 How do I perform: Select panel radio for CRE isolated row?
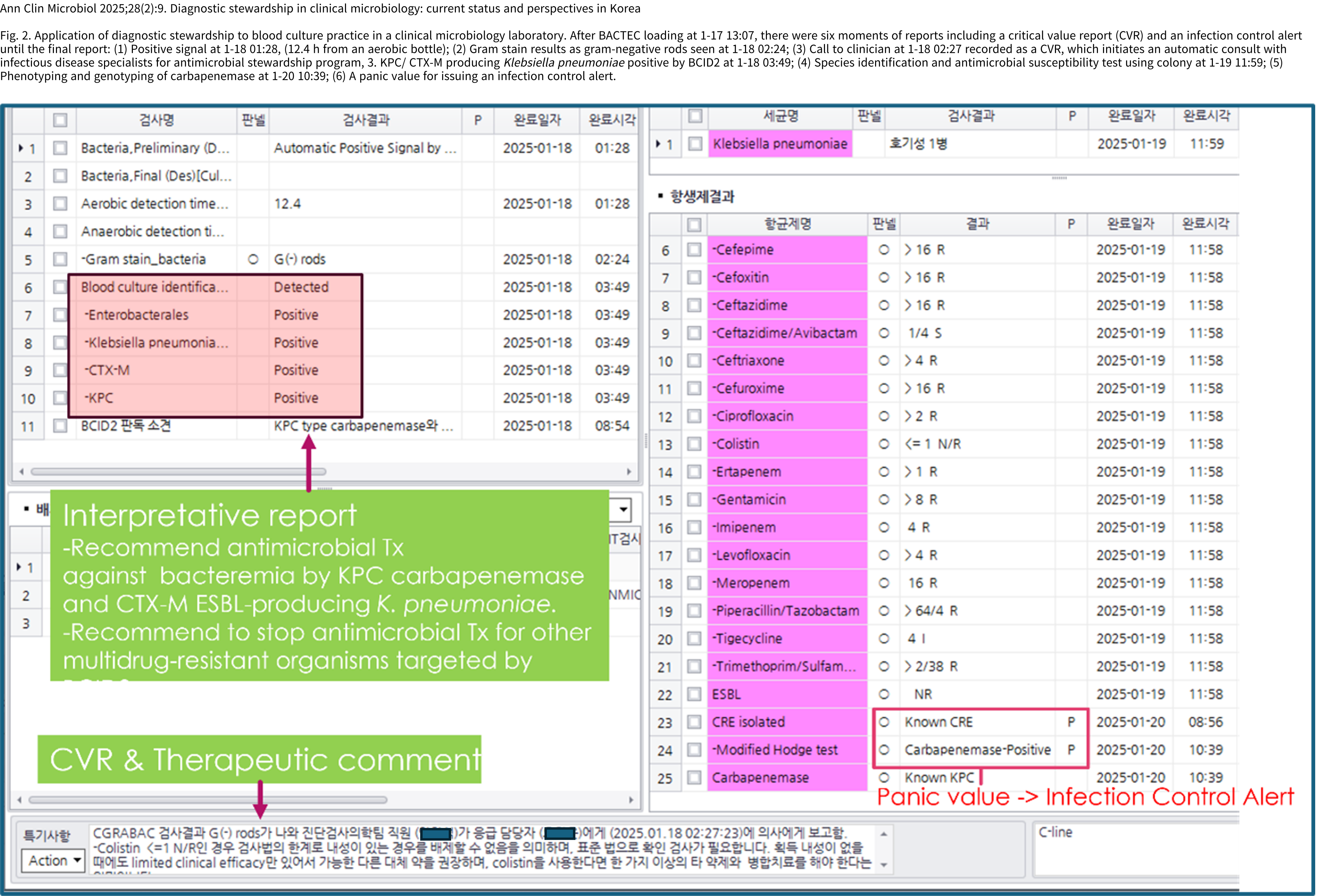coord(884,722)
